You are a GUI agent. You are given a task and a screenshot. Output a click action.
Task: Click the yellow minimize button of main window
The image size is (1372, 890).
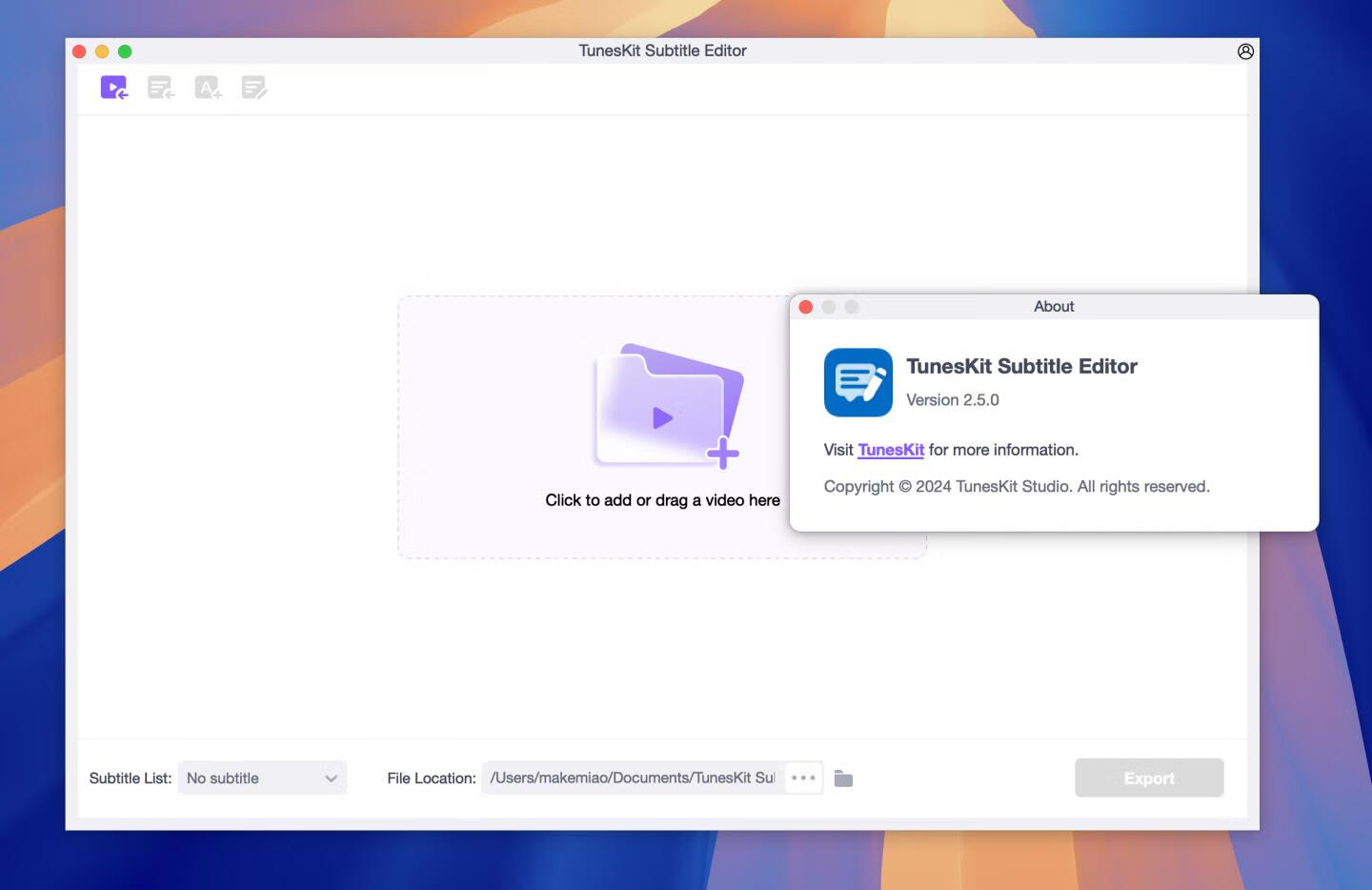pos(102,51)
